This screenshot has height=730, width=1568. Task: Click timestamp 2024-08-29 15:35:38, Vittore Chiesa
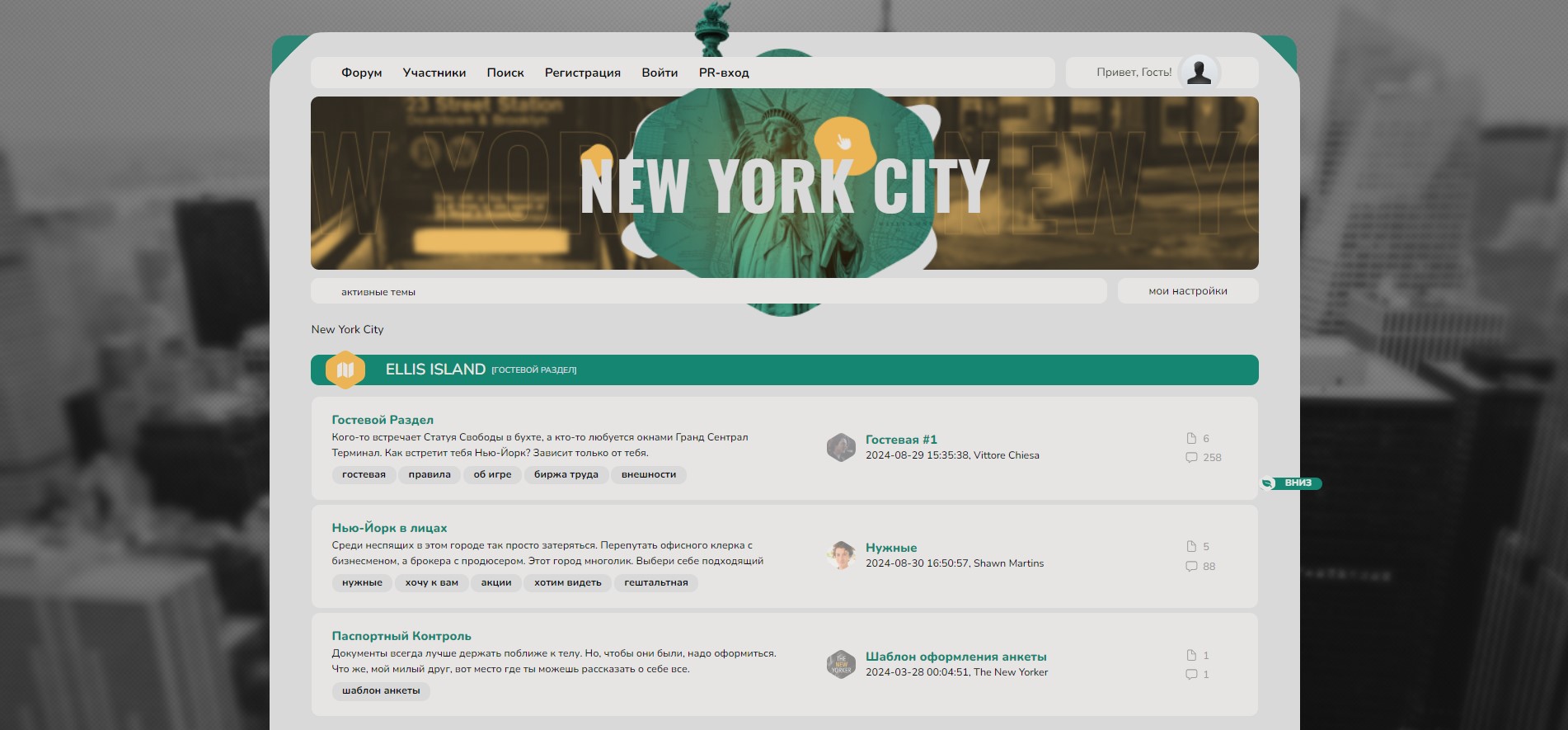[952, 455]
